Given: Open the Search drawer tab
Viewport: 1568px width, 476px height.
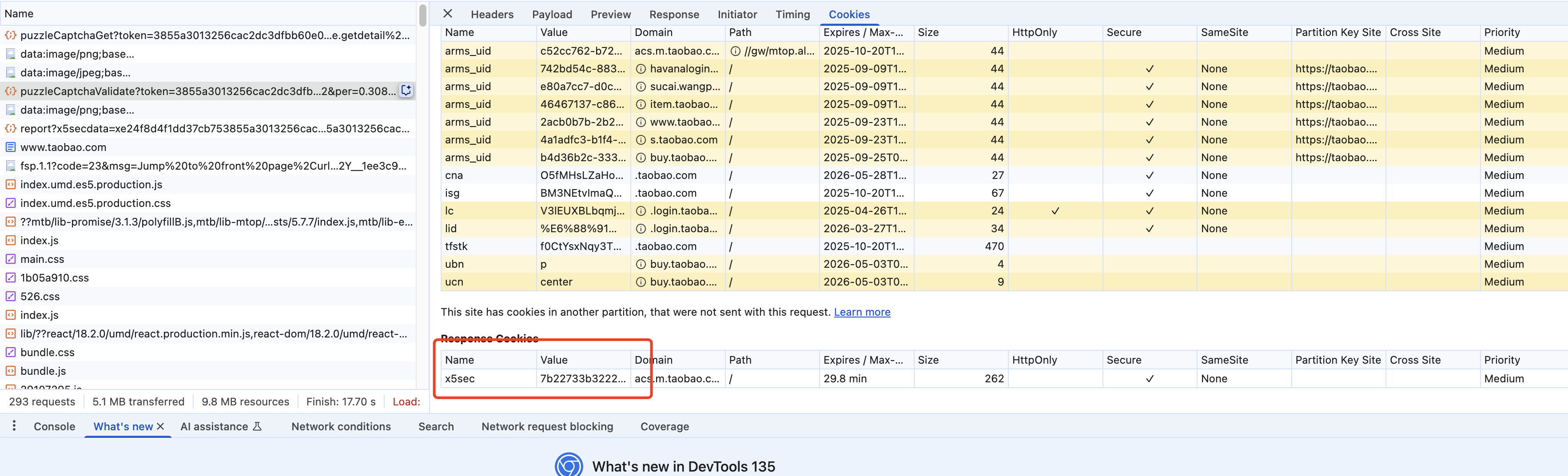Looking at the screenshot, I should click(436, 426).
